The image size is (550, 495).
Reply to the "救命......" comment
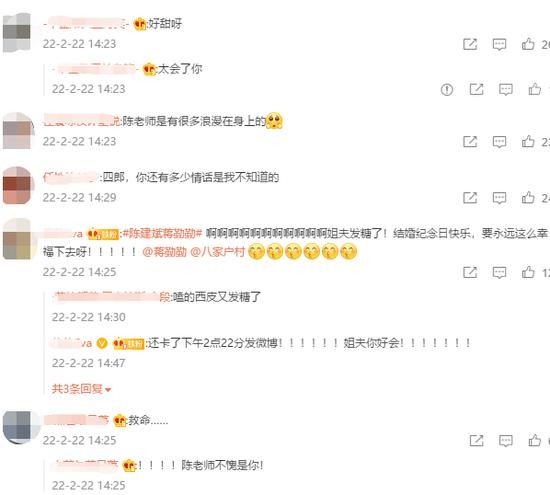point(505,441)
